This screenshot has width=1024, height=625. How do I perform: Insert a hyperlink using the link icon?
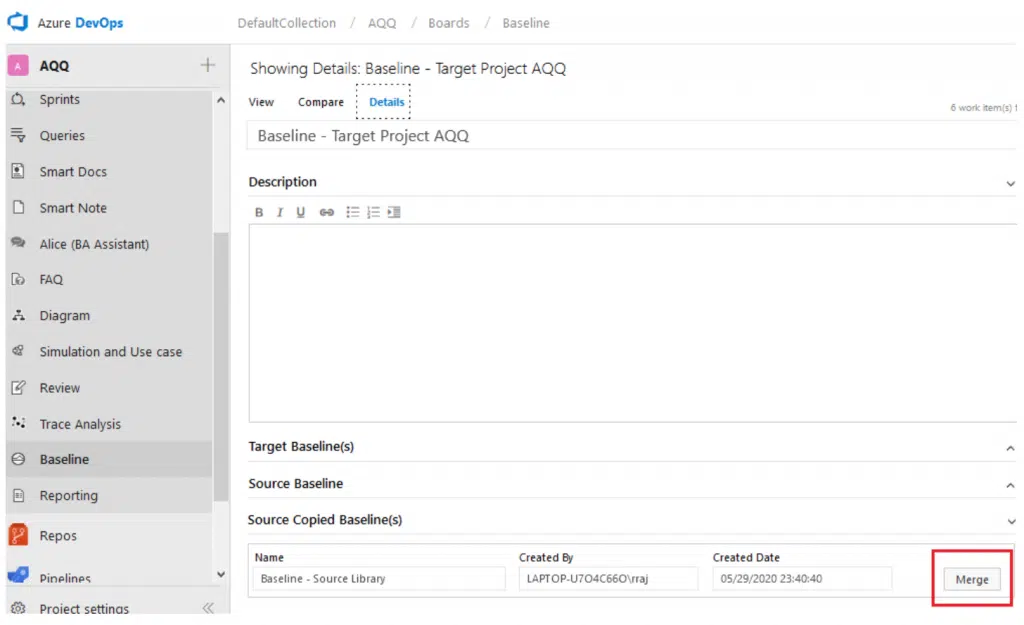coord(326,212)
